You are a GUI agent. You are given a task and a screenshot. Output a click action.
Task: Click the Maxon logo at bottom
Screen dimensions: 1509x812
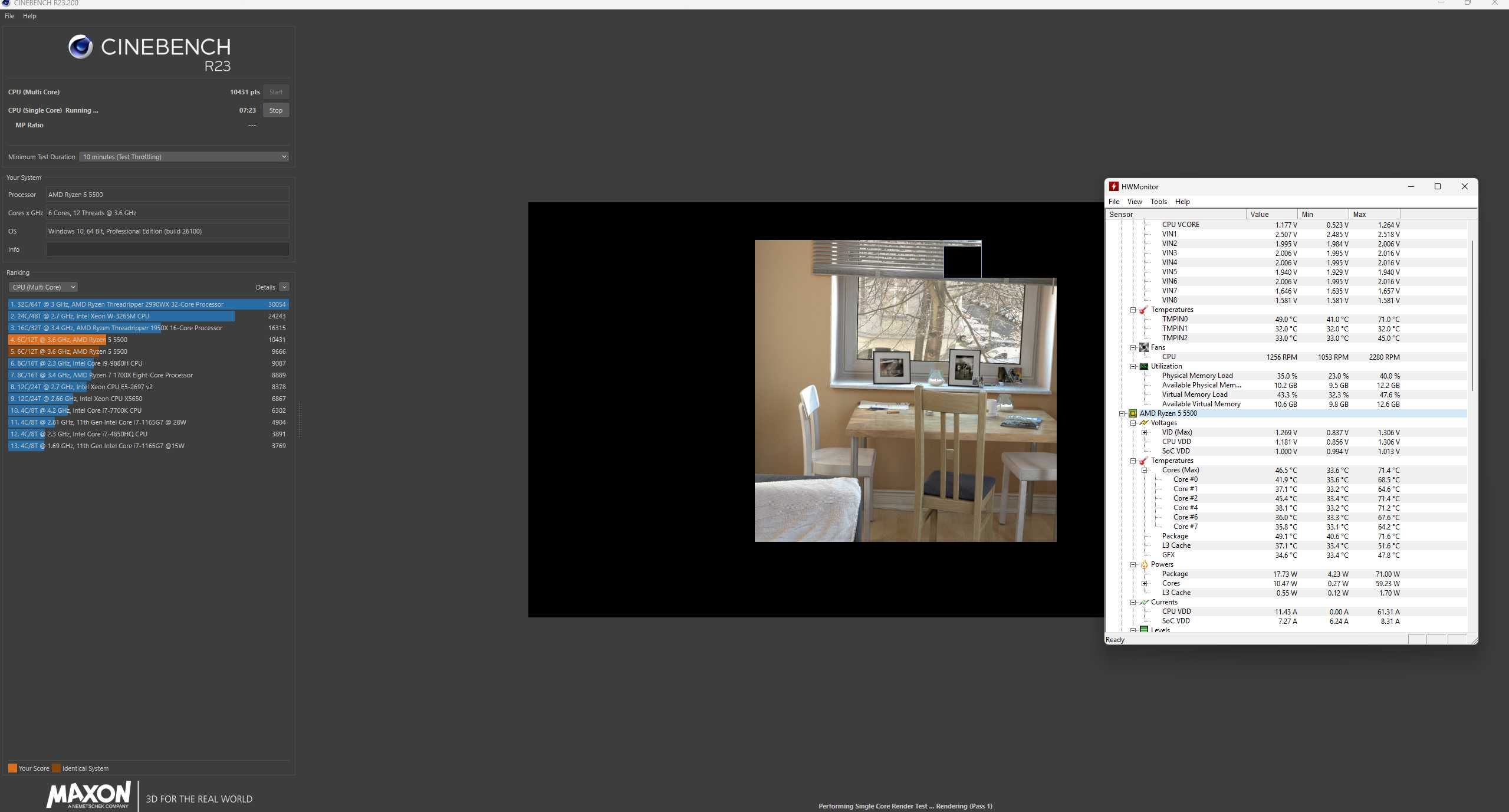(88, 794)
